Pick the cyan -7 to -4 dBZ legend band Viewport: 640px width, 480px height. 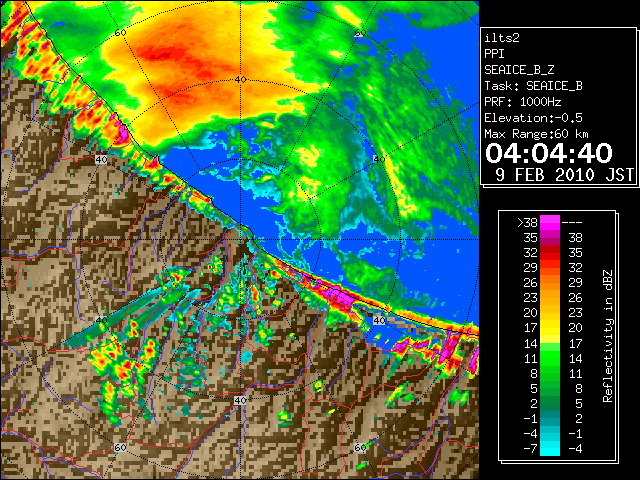click(x=550, y=449)
